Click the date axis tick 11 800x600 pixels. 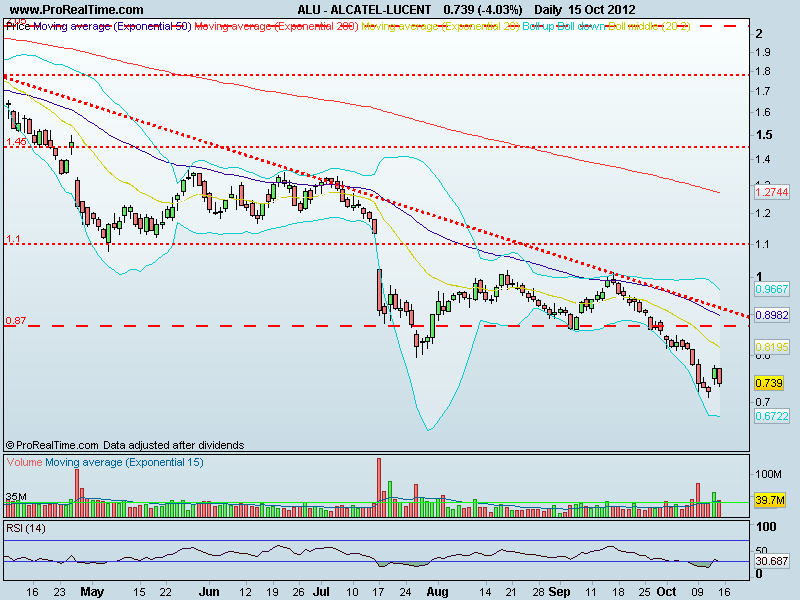coord(591,592)
